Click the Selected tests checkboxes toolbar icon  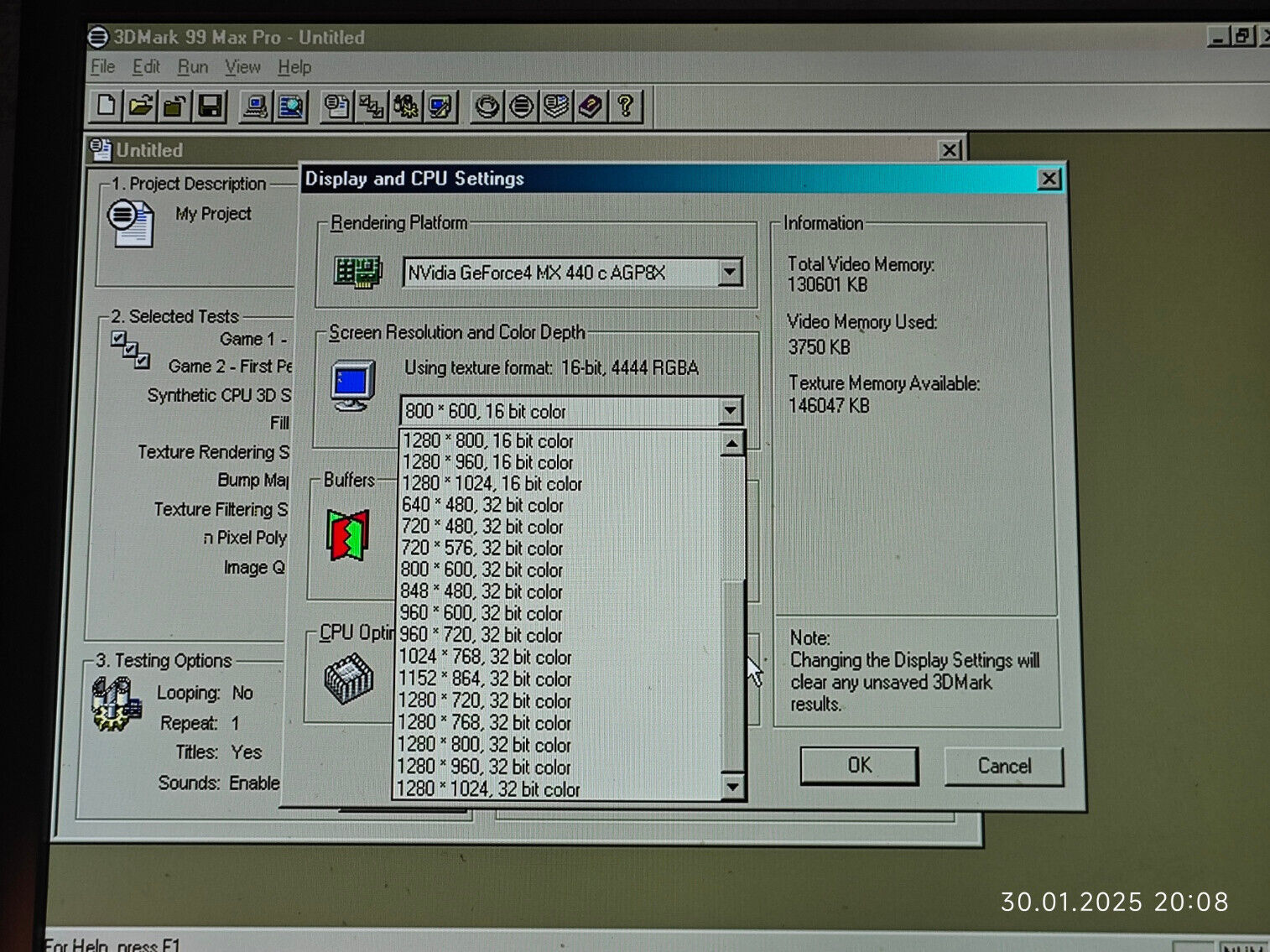(372, 107)
